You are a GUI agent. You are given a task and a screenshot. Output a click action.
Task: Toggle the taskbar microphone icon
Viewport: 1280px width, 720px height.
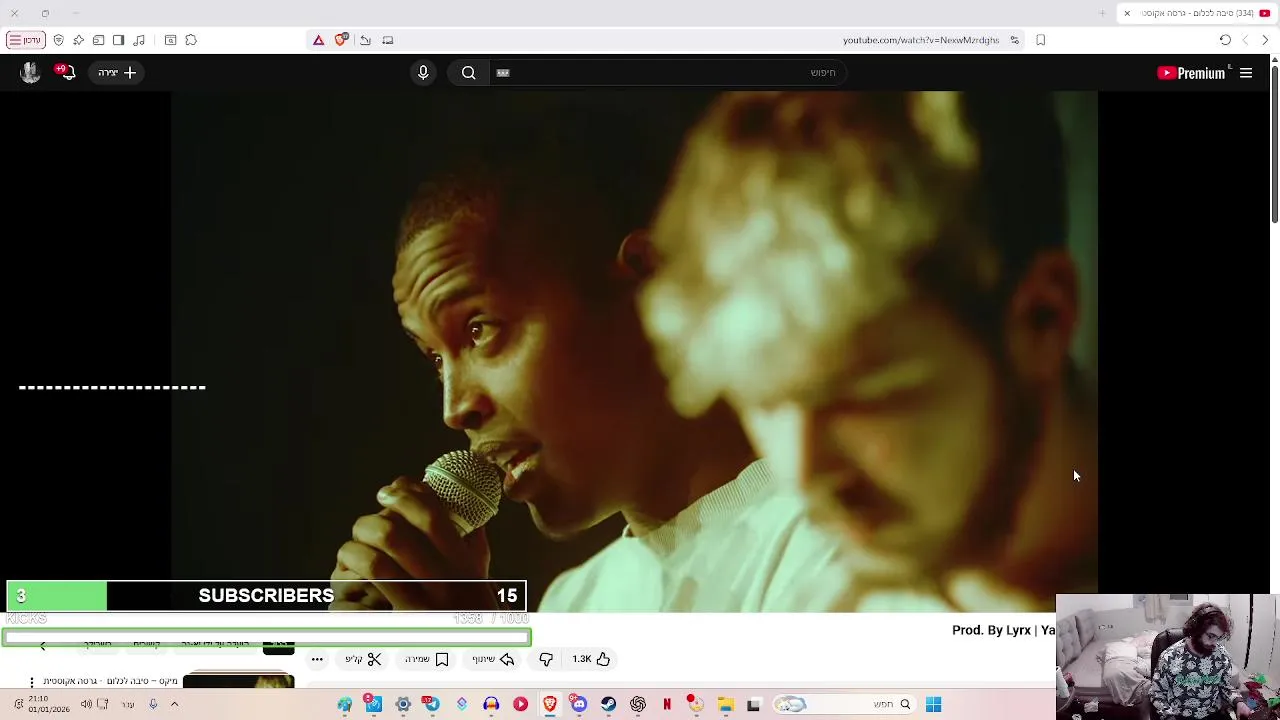pyautogui.click(x=153, y=704)
